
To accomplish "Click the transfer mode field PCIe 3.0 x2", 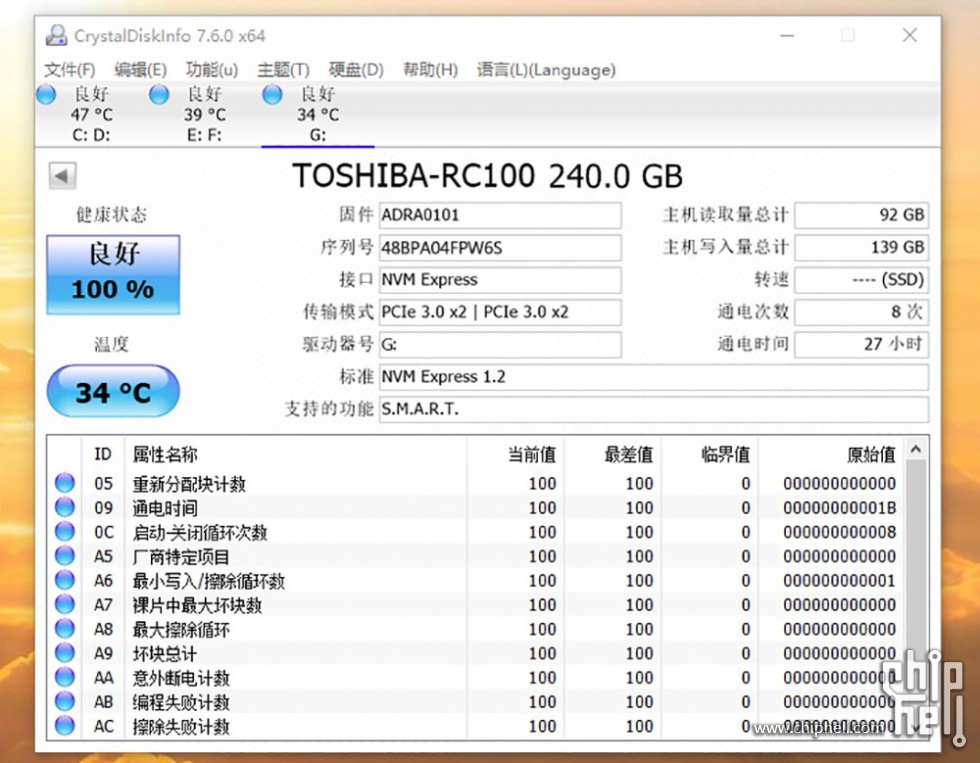I will (x=500, y=312).
